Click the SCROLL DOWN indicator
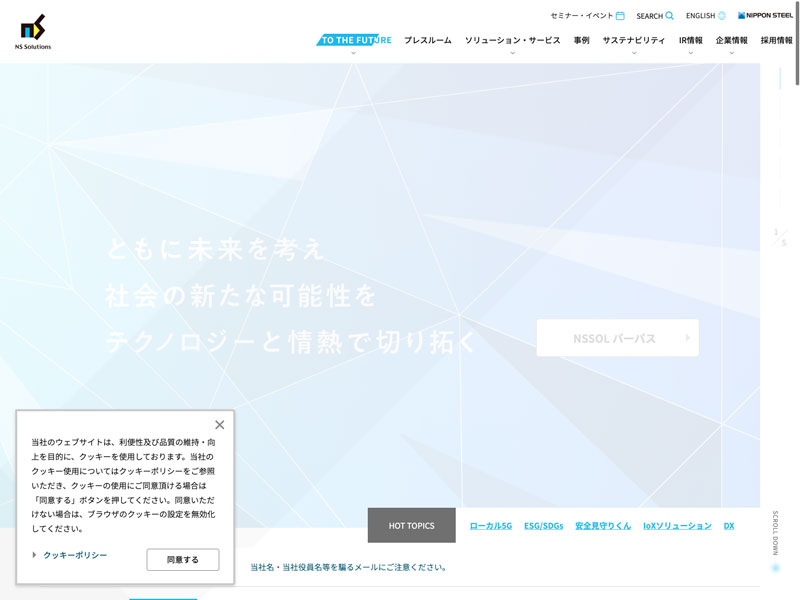Screen dimensions: 800x600 pos(776,535)
